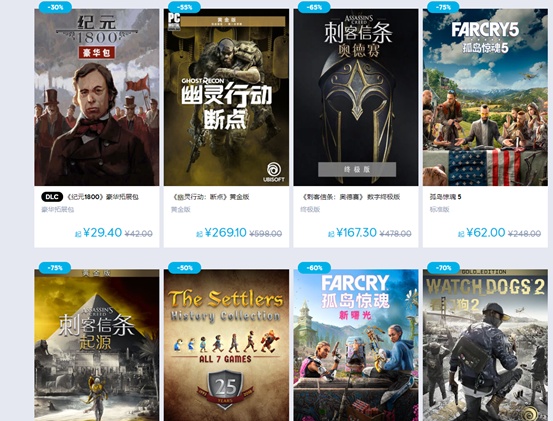Image resolution: width=553 pixels, height=421 pixels.
Task: Click the -50% badge on The Settlers
Action: (x=184, y=268)
